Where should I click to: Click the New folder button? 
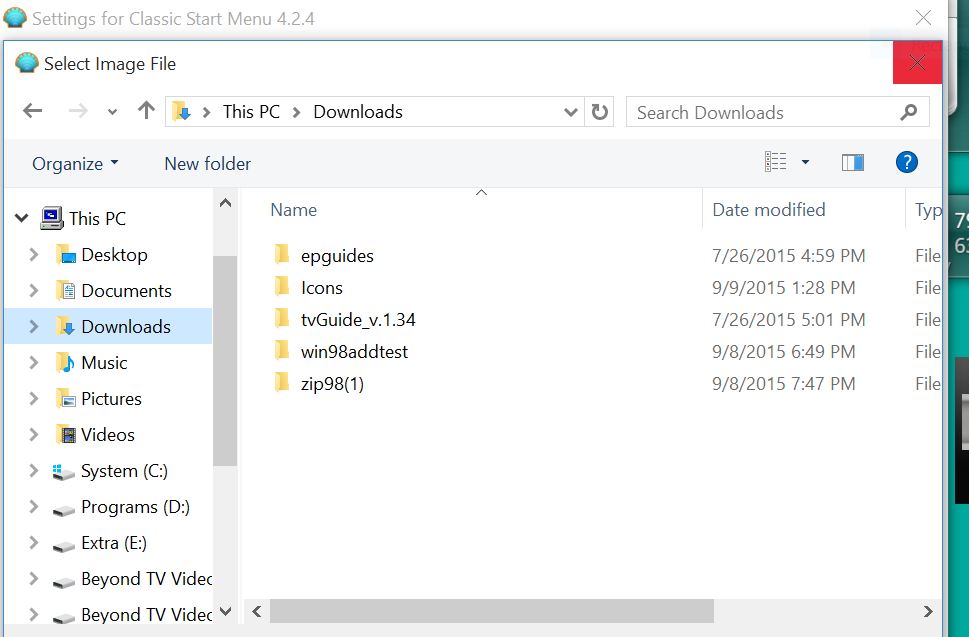tap(207, 164)
